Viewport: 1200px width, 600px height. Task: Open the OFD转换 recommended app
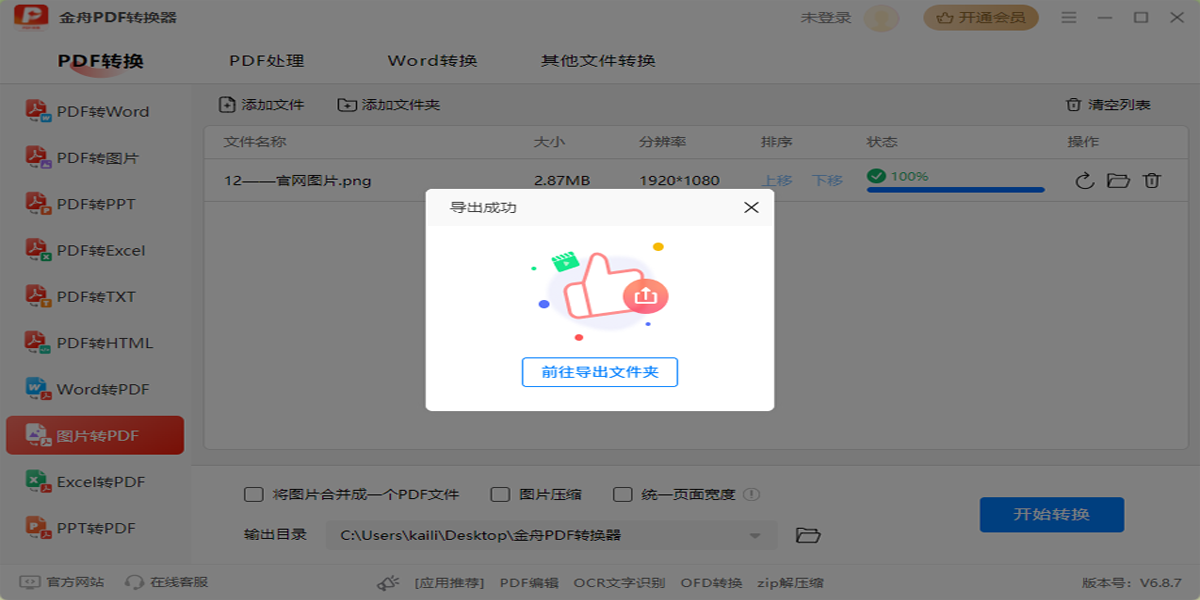point(711,583)
